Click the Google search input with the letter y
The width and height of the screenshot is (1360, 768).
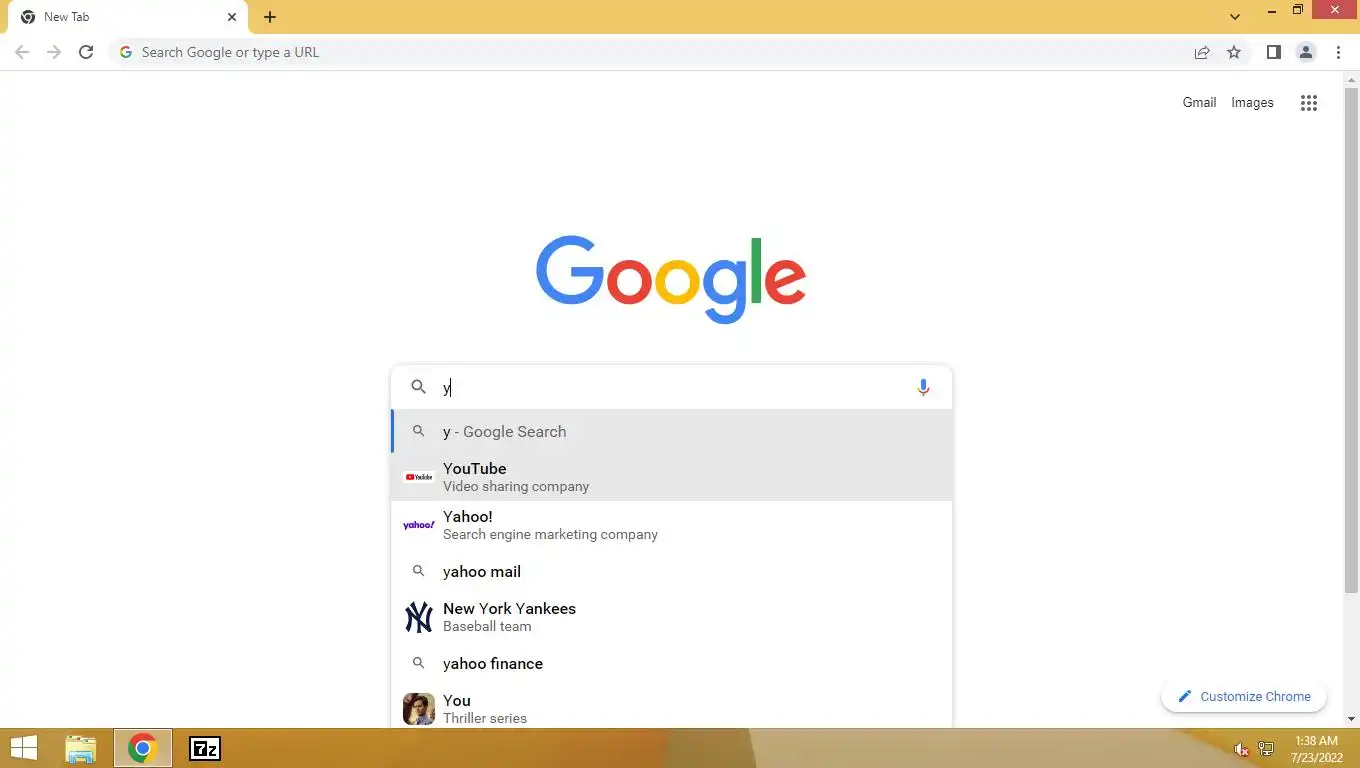tap(671, 387)
